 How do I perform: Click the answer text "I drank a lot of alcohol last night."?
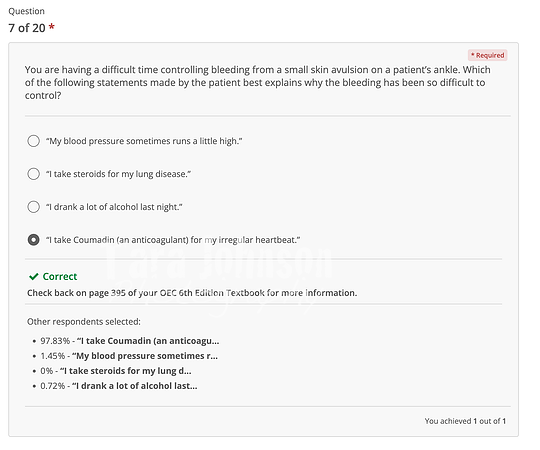click(114, 207)
